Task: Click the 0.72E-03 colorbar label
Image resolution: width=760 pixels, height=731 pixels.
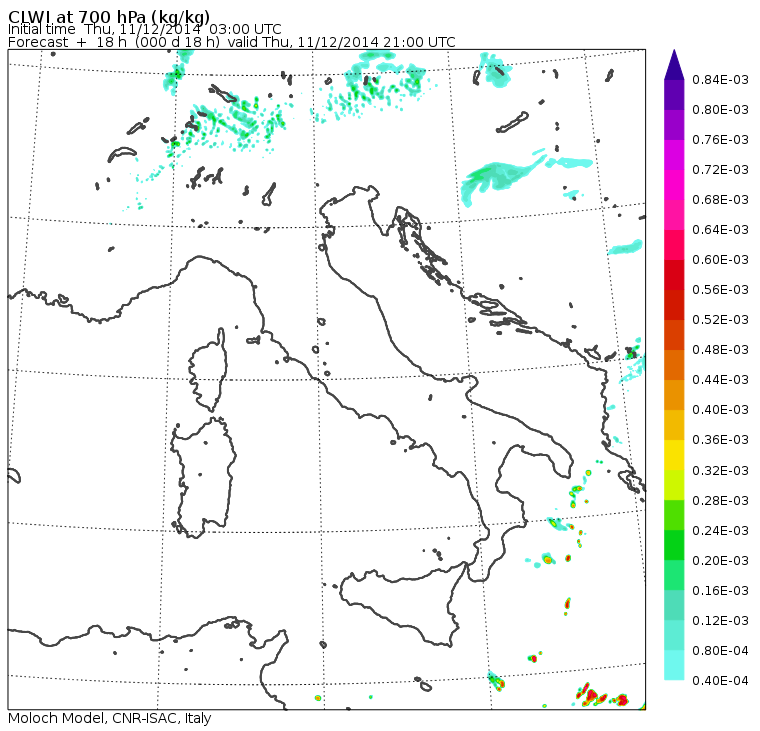Action: [720, 170]
